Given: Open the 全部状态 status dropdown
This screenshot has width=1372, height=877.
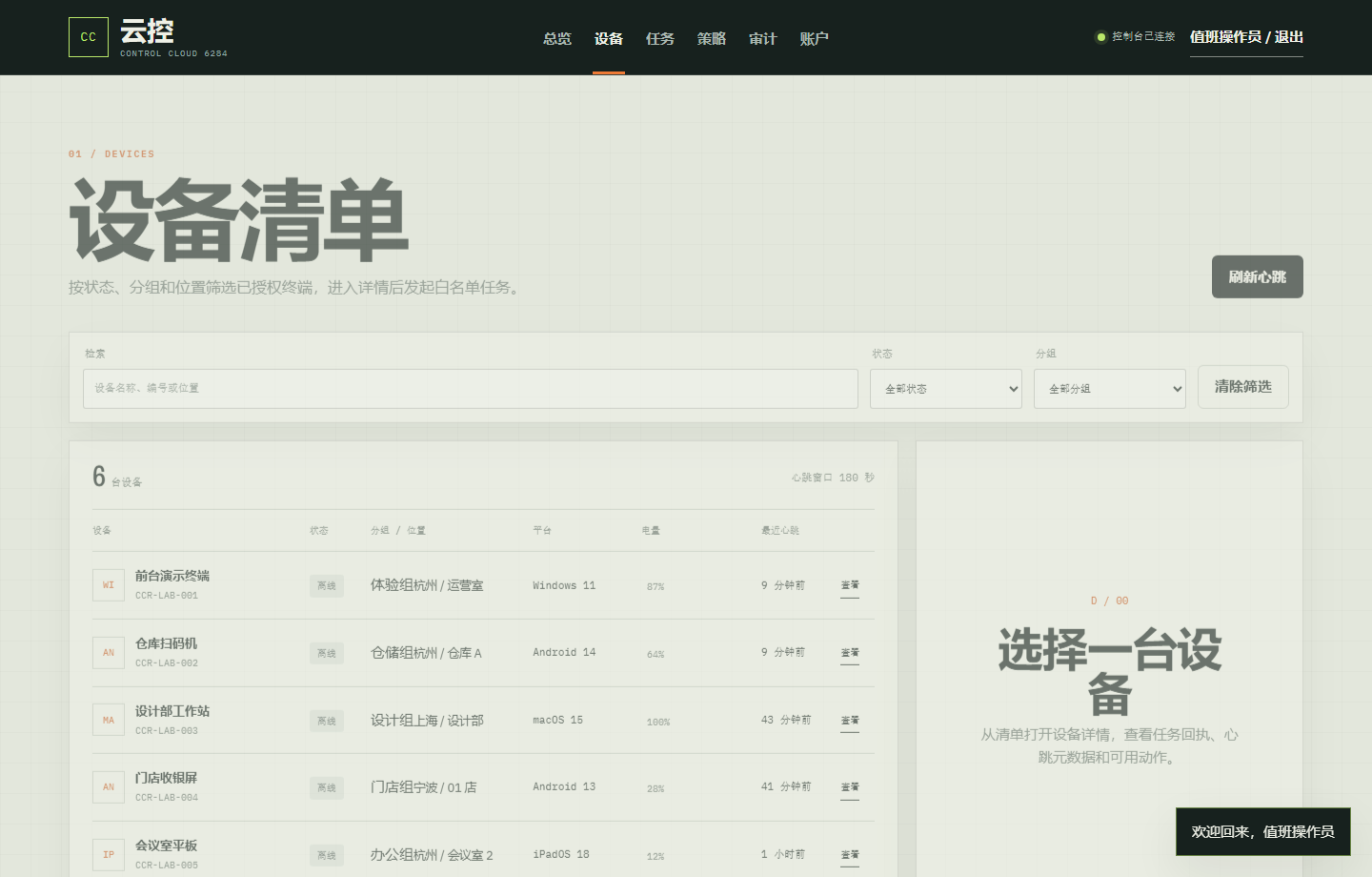Looking at the screenshot, I should [946, 389].
